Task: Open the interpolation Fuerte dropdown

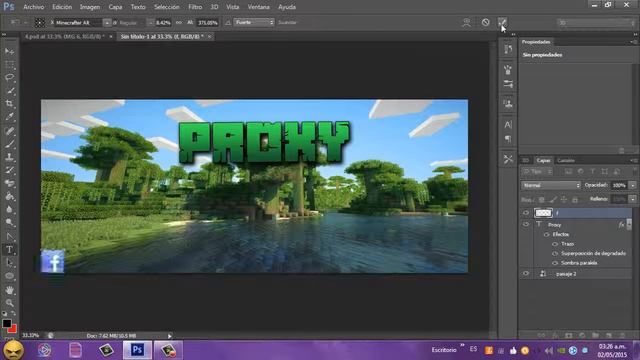Action: 254,22
